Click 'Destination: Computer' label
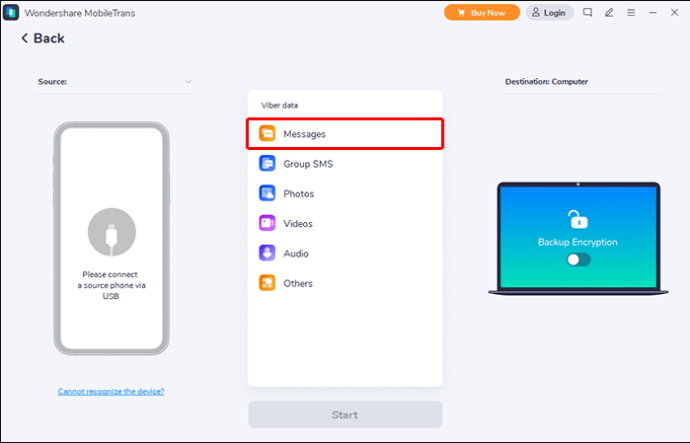The width and height of the screenshot is (690, 443). 547,81
